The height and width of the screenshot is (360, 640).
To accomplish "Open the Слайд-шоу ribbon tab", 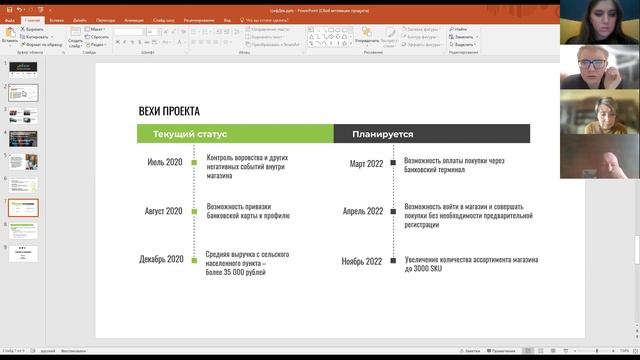I will (164, 20).
